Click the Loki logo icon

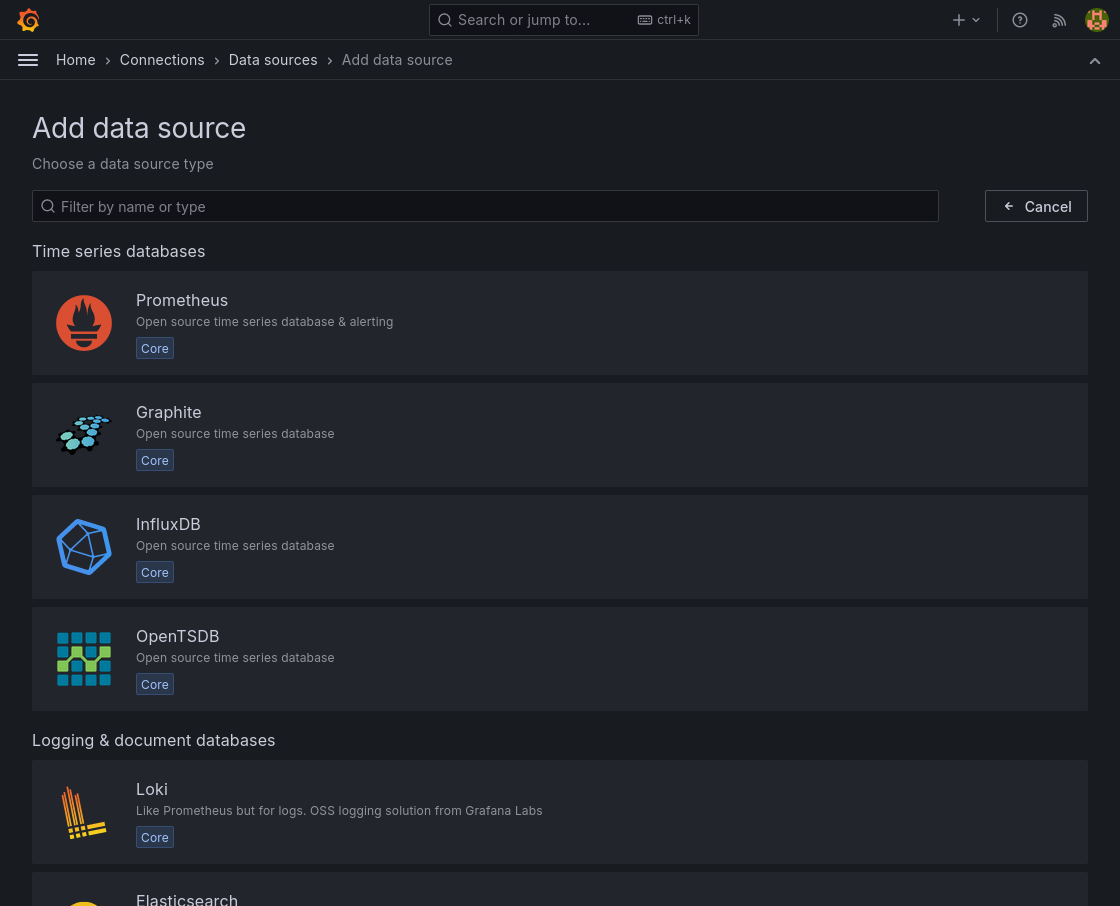click(x=84, y=812)
